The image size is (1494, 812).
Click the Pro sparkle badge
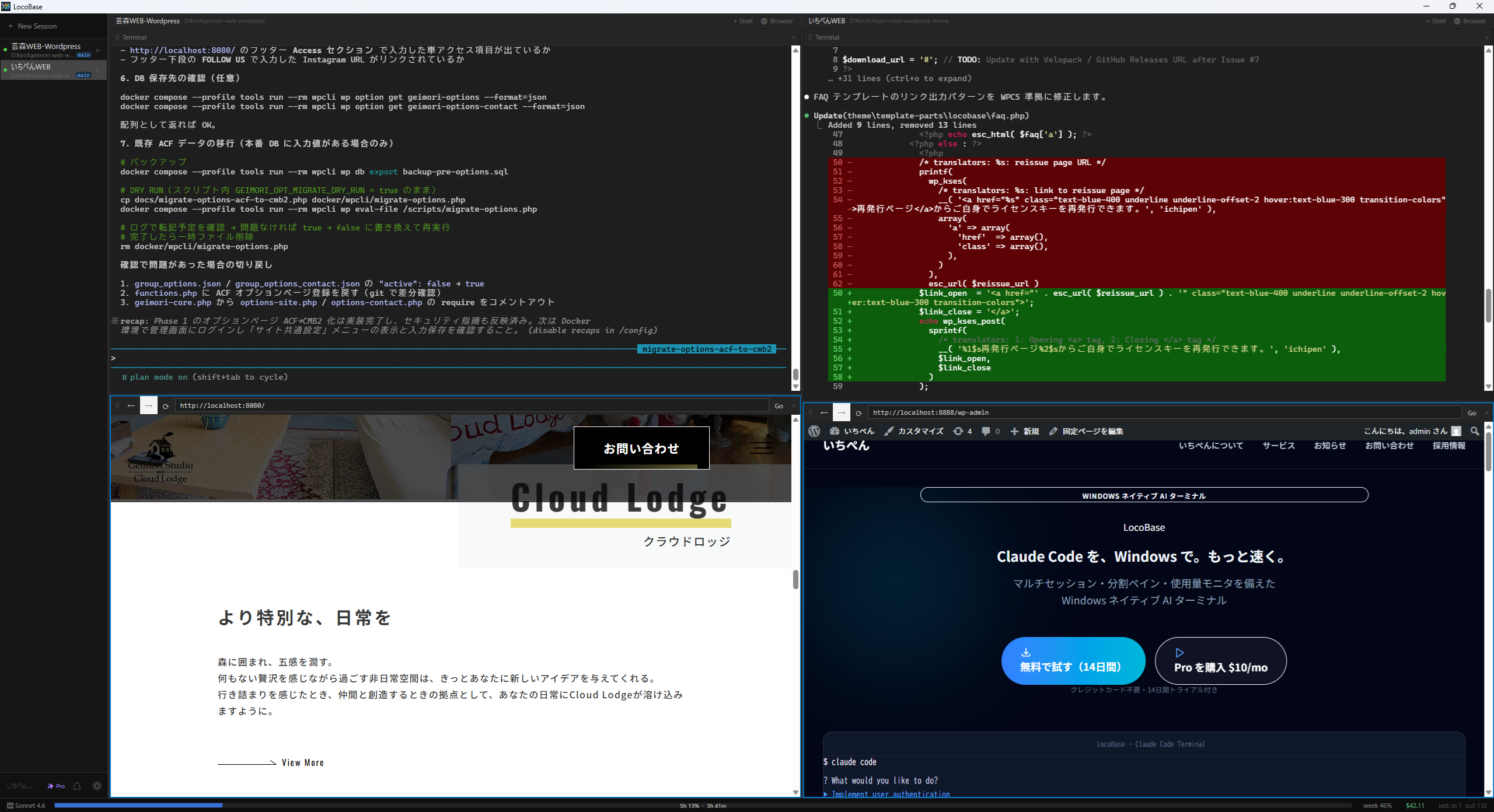pyautogui.click(x=56, y=786)
